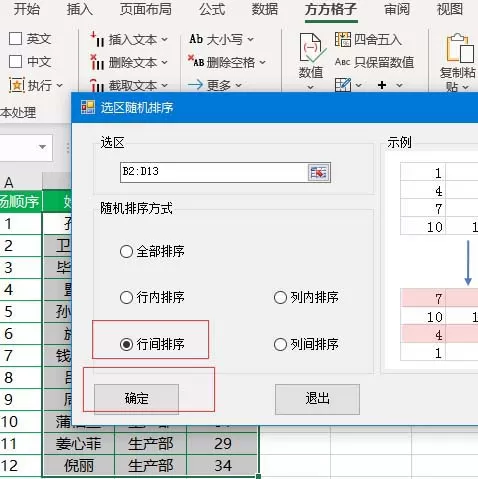The width and height of the screenshot is (478, 479).
Task: Click cell with order number 5
Action: (x=21, y=311)
